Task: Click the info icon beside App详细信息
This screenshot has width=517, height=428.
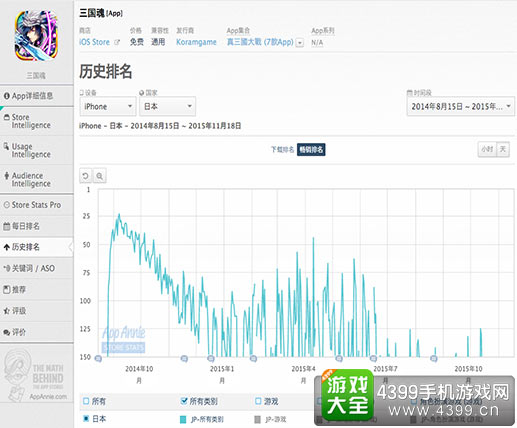Action: pos(6,96)
